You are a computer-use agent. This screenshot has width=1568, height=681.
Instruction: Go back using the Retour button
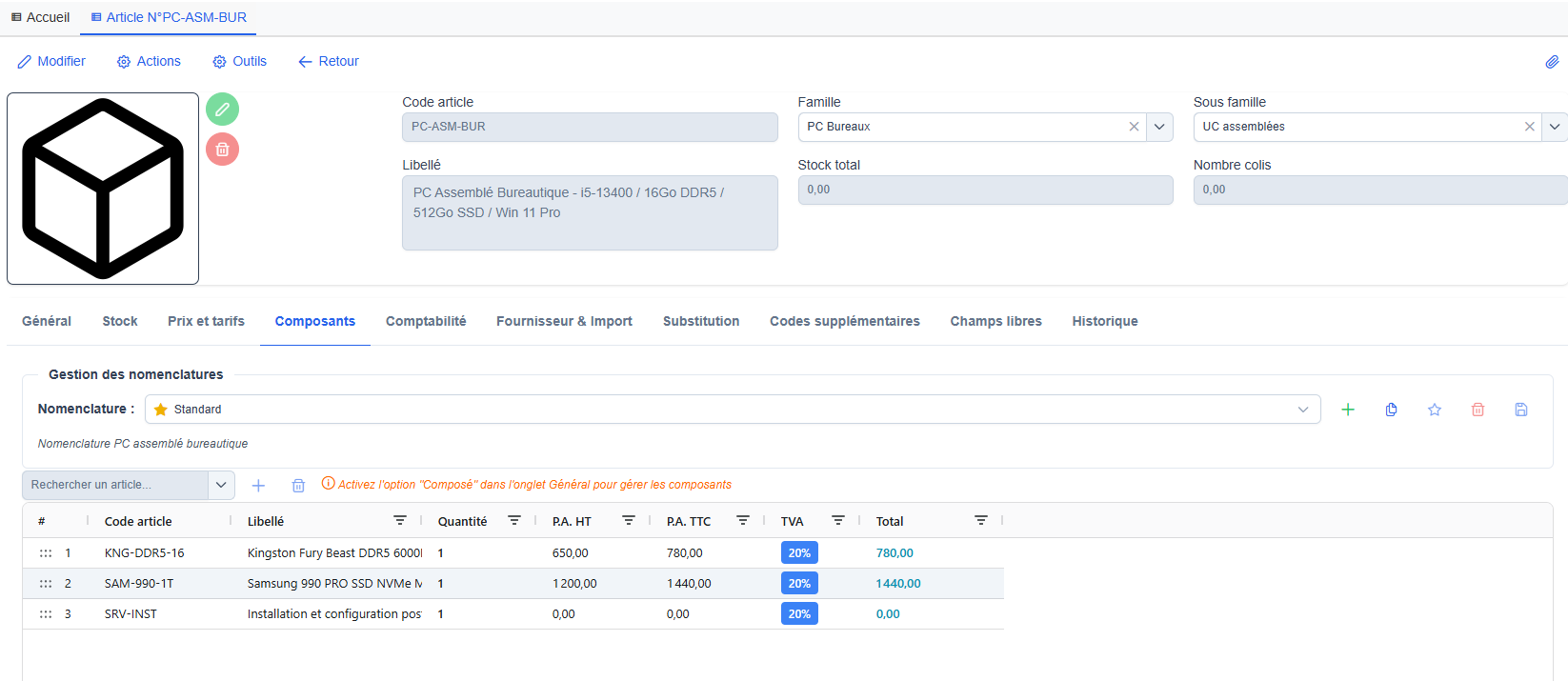[329, 61]
